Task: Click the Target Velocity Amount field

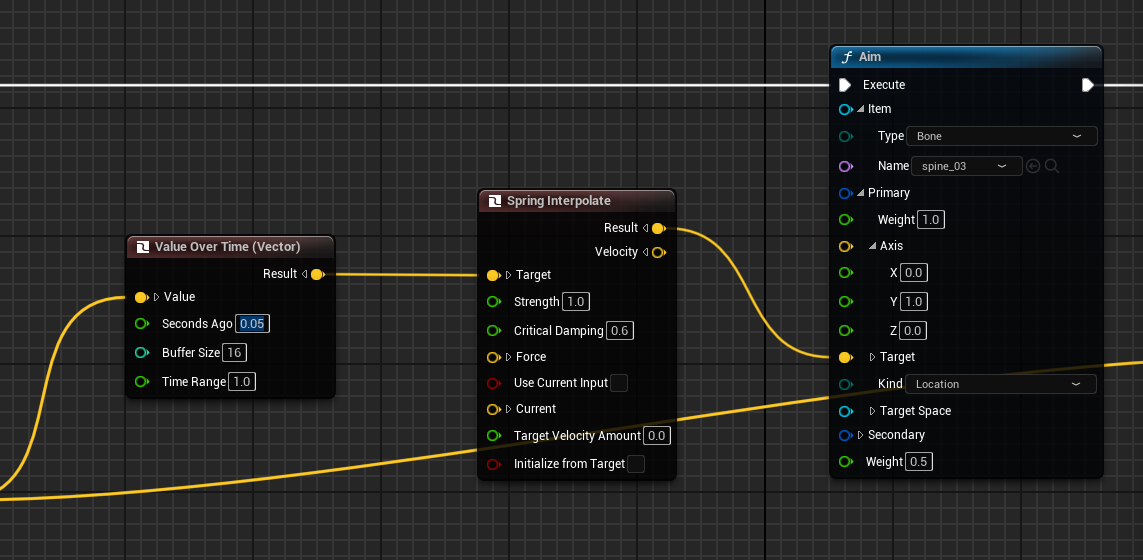Action: click(657, 436)
